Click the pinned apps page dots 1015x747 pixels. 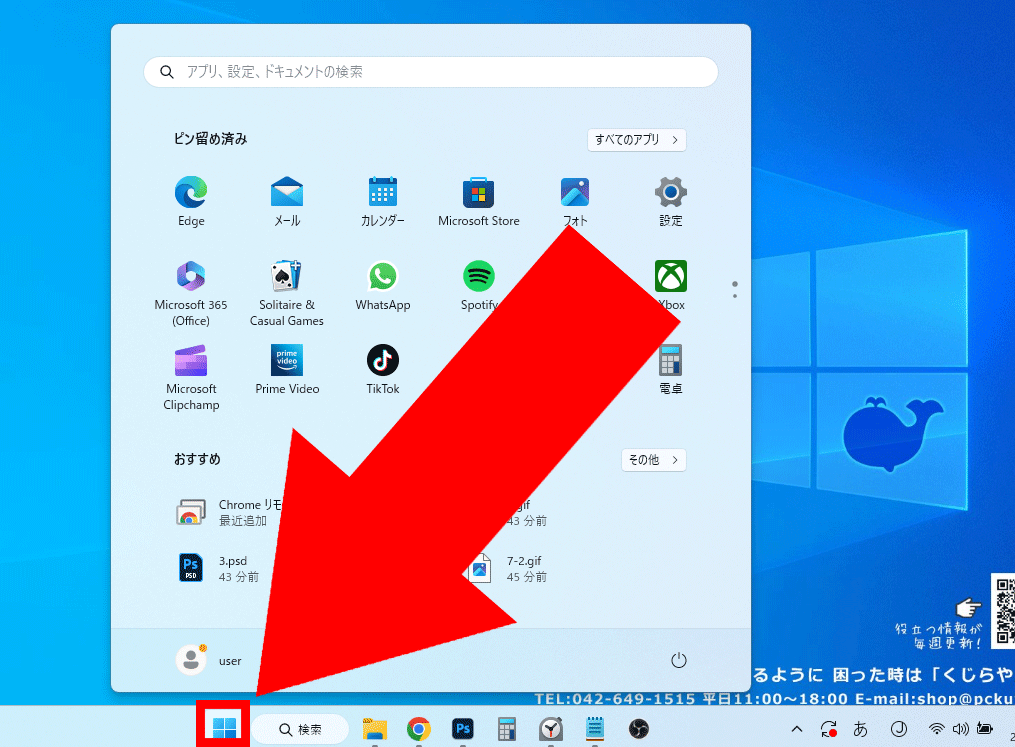pyautogui.click(x=735, y=289)
